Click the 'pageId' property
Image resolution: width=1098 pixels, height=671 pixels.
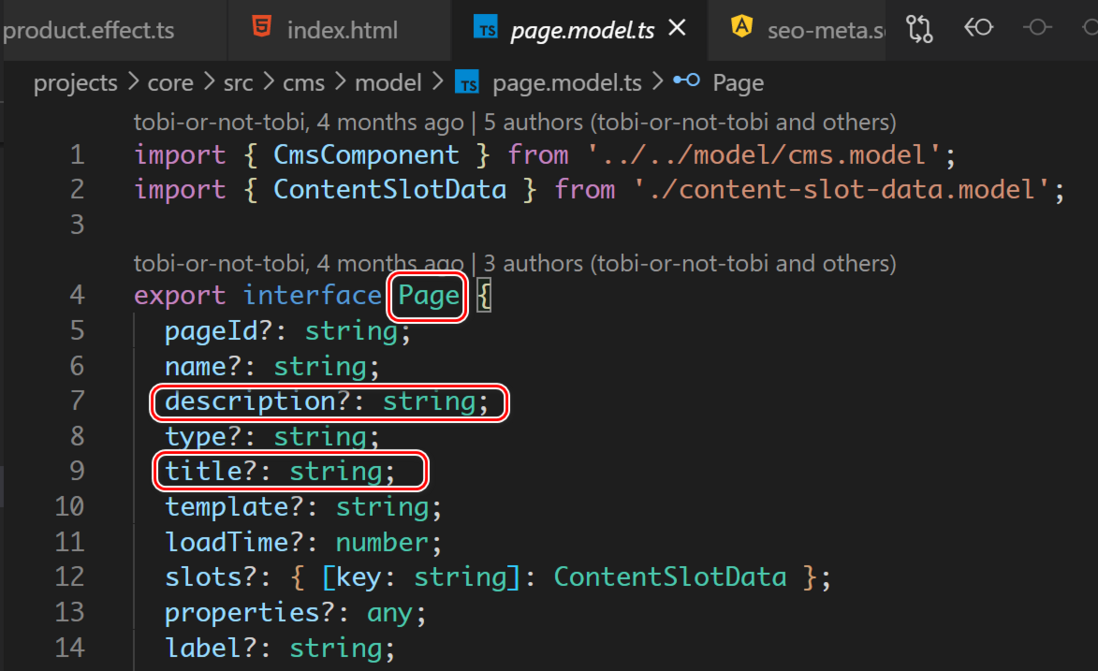(211, 331)
